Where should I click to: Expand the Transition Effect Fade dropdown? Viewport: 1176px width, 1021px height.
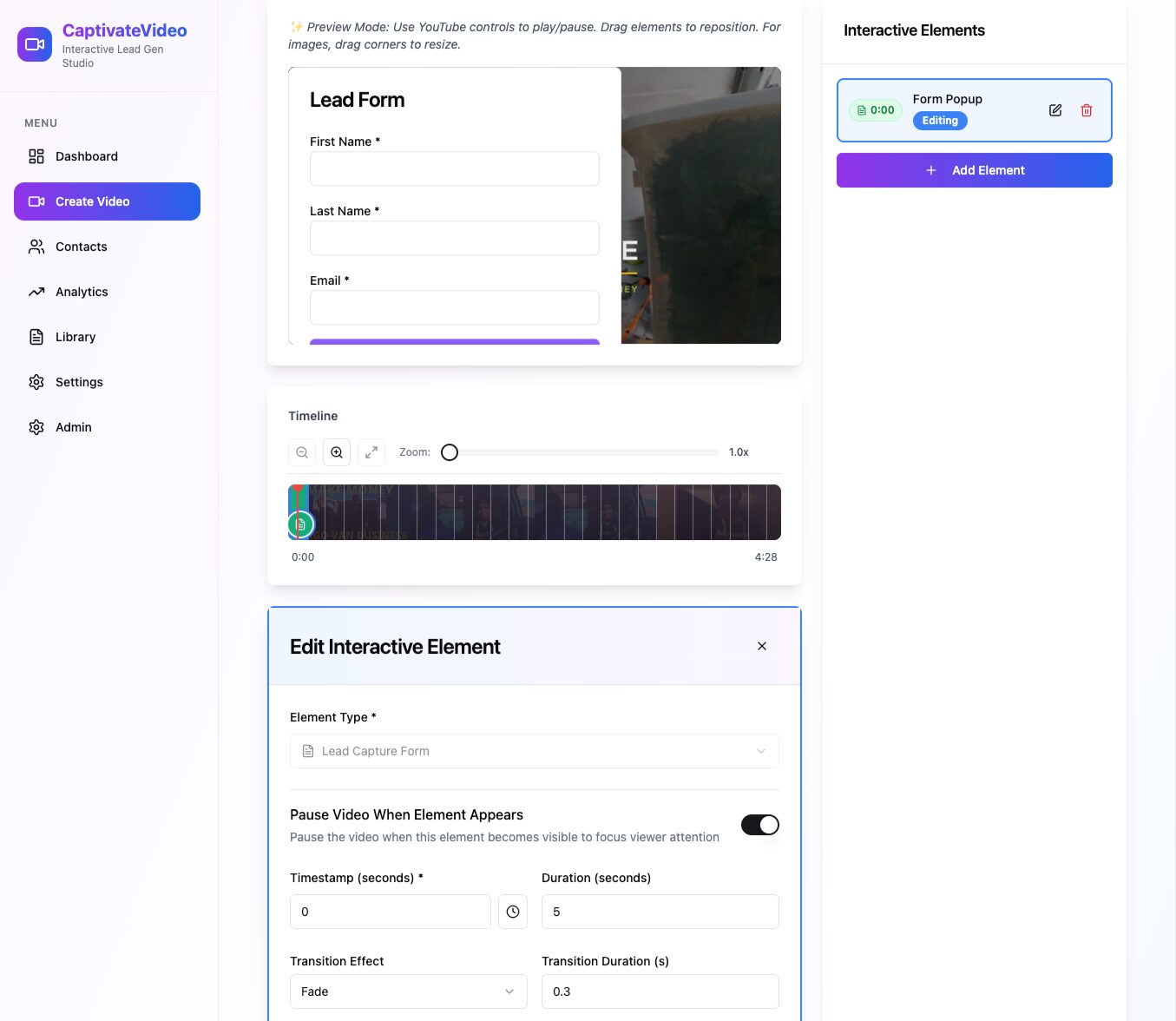[x=408, y=991]
